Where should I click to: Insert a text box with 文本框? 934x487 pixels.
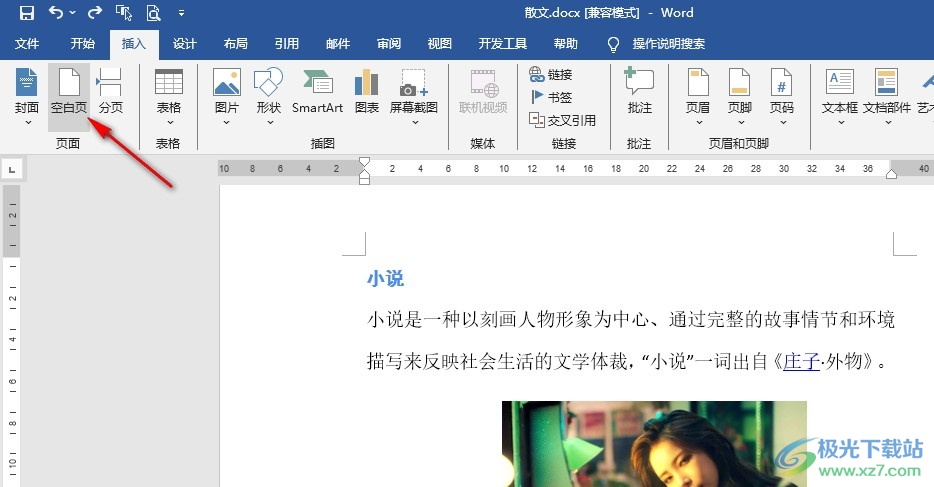840,96
